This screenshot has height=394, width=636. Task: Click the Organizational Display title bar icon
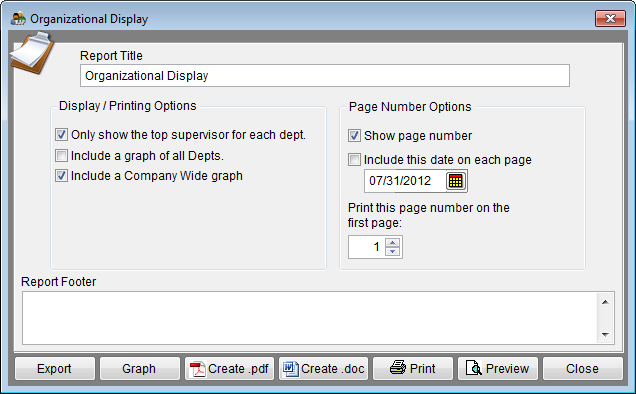18,19
